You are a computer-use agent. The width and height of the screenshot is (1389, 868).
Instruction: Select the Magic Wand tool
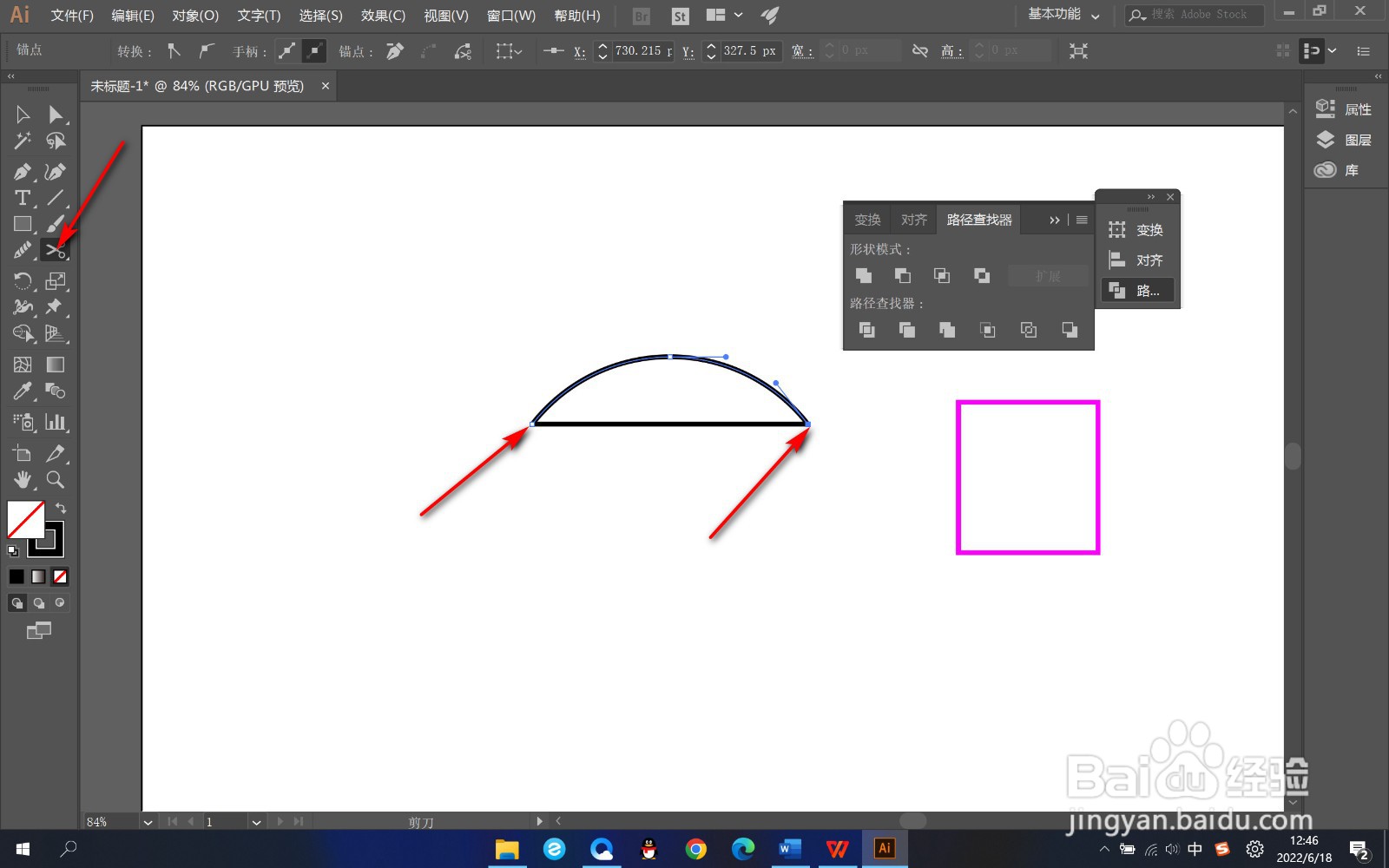23,141
